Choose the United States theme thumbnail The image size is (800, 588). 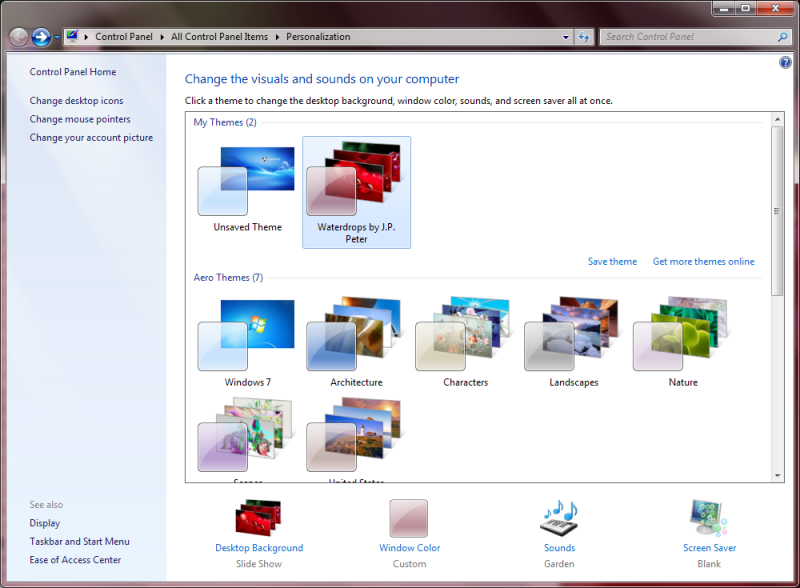pos(356,435)
